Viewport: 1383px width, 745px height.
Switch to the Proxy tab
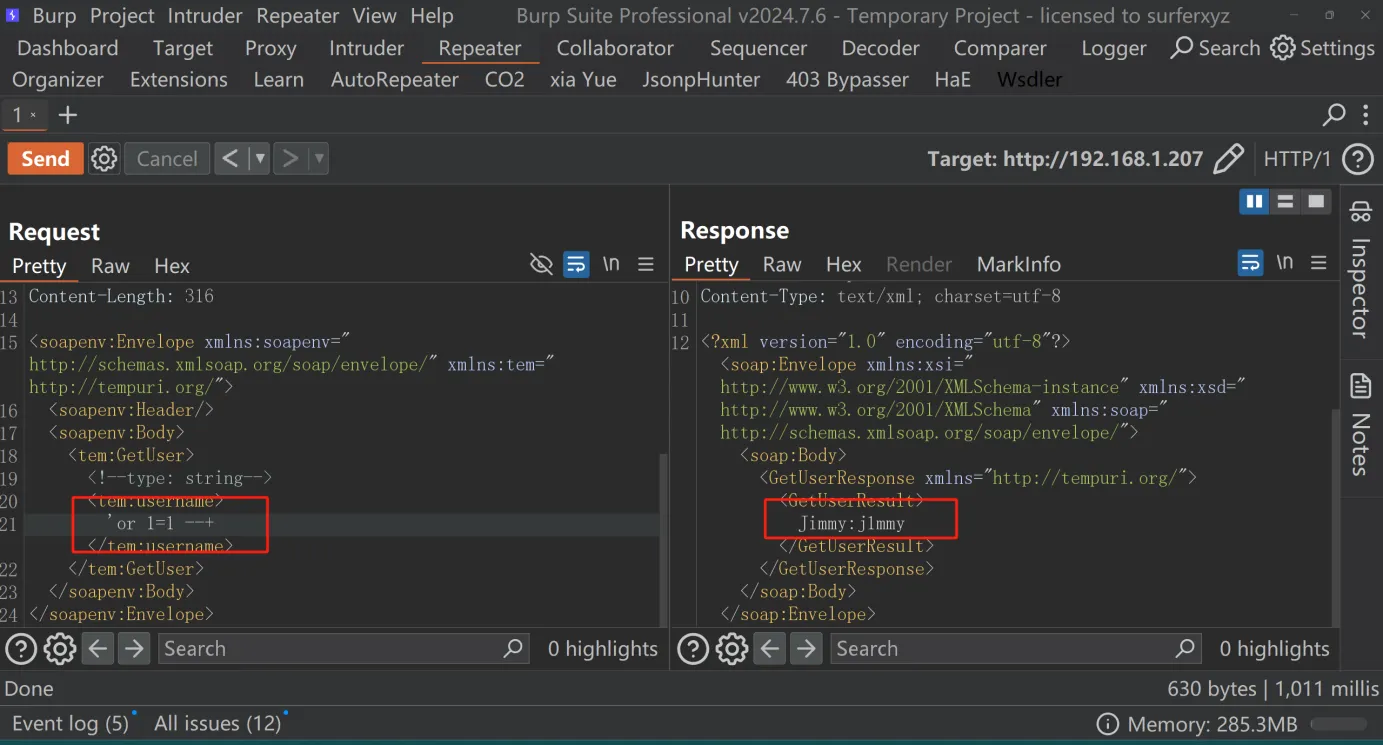click(271, 48)
